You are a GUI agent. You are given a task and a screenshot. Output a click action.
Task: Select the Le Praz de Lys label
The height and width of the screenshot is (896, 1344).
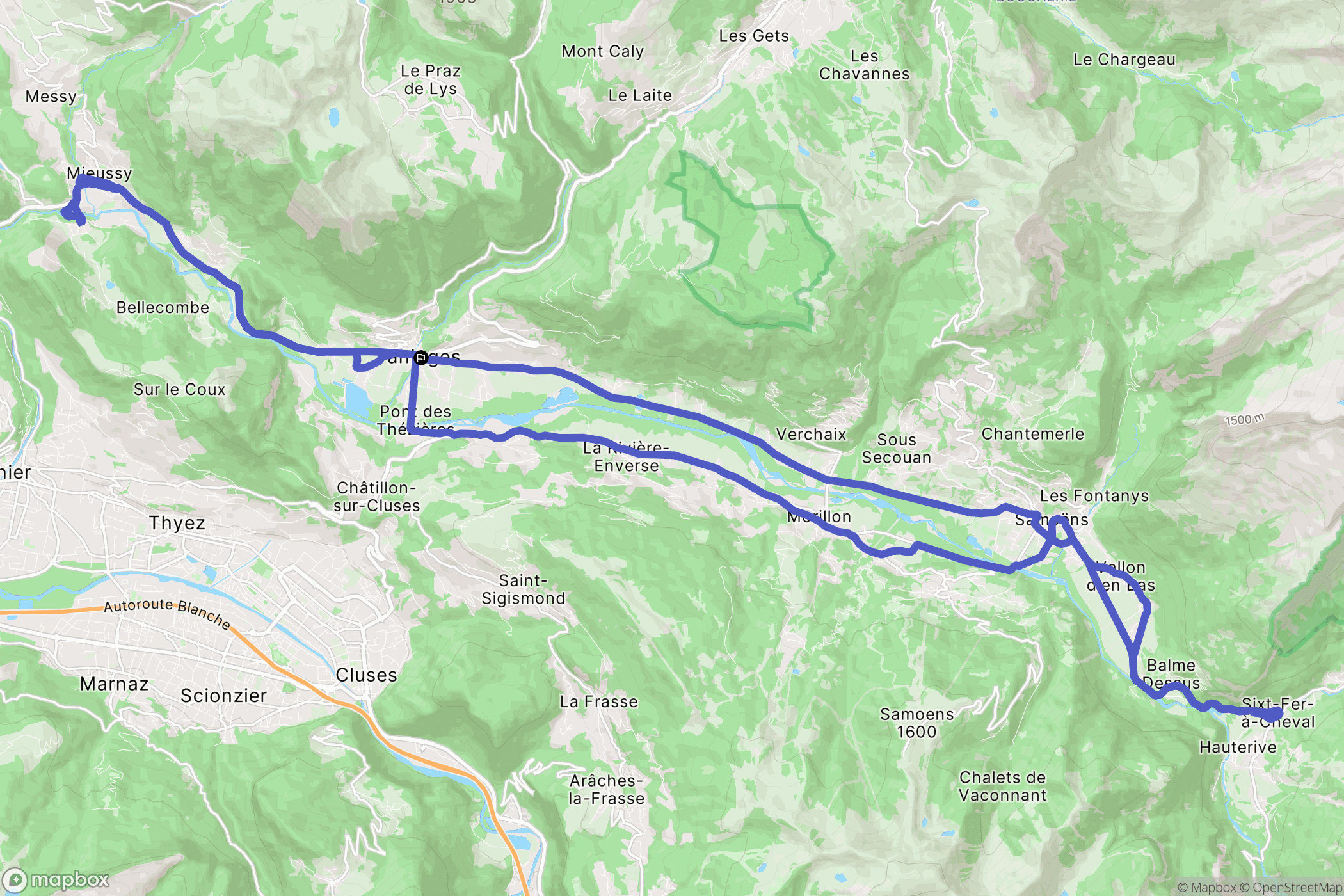pos(431,80)
